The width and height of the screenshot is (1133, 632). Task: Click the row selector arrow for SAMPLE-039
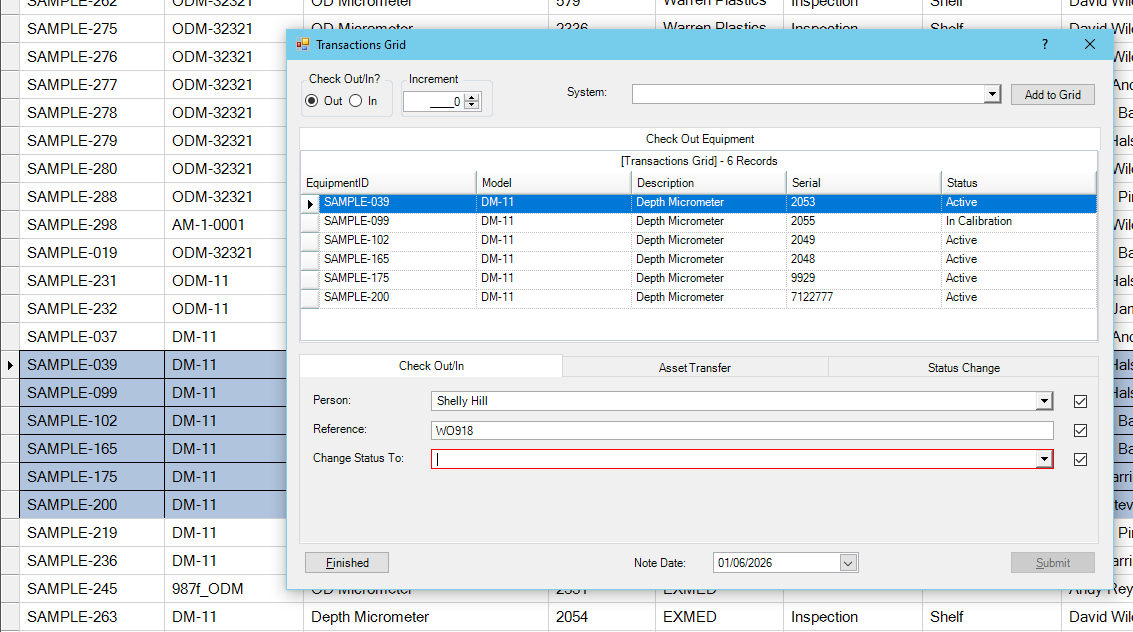click(x=310, y=203)
